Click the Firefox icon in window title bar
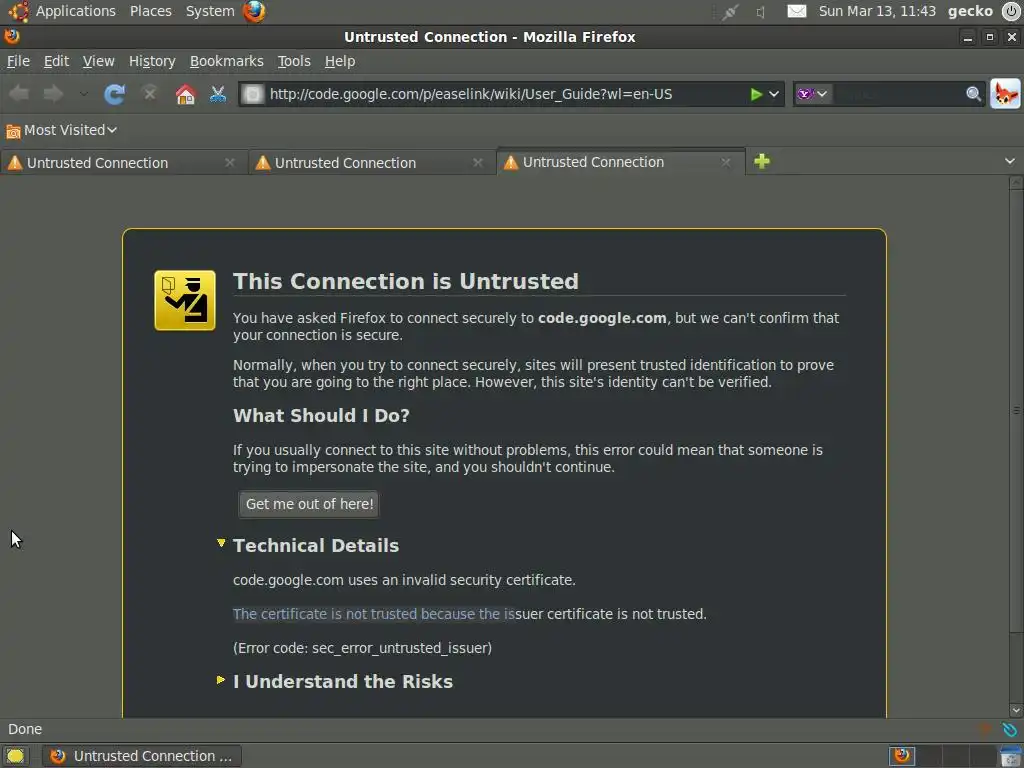Viewport: 1024px width, 768px height. (12, 37)
